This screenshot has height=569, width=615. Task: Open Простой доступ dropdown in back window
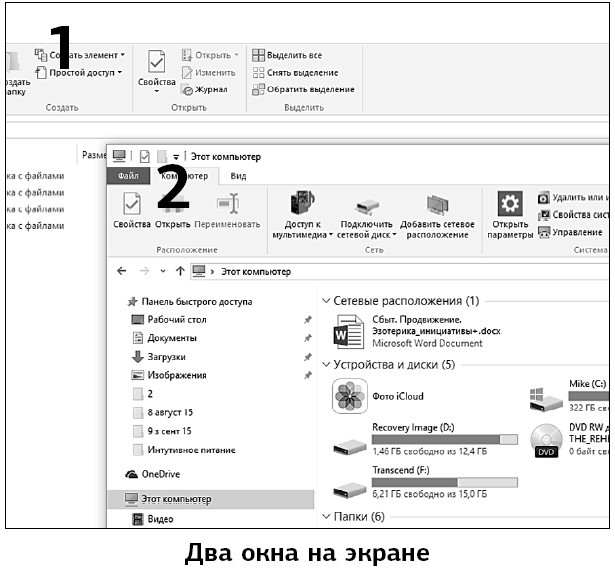click(x=79, y=73)
